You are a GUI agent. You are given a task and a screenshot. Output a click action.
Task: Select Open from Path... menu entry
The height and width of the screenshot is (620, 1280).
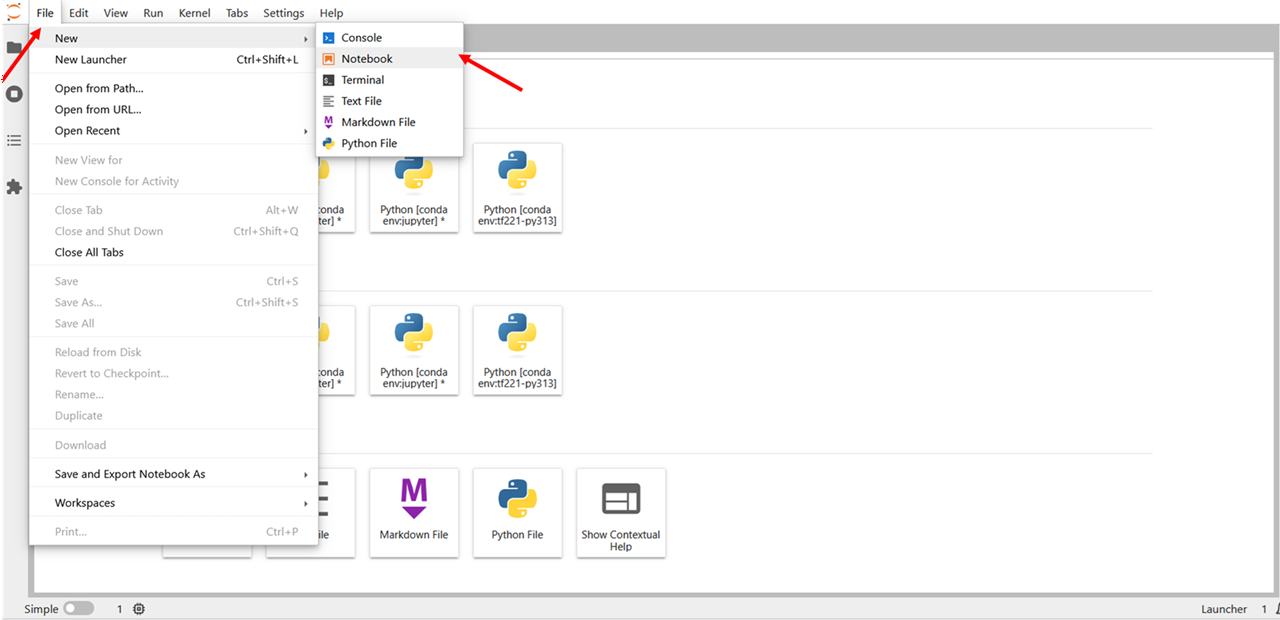pos(174,89)
